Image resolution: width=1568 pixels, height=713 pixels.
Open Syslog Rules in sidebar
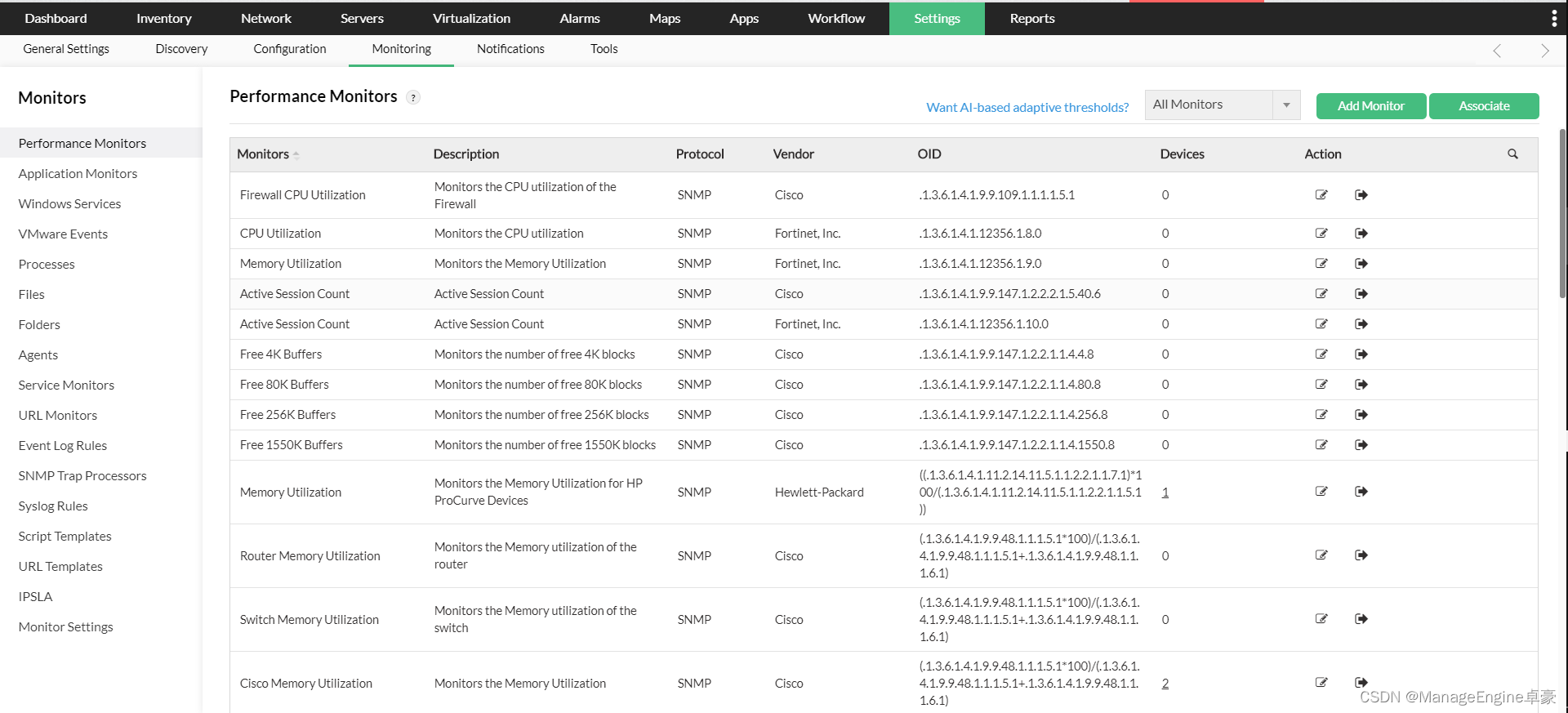(53, 506)
